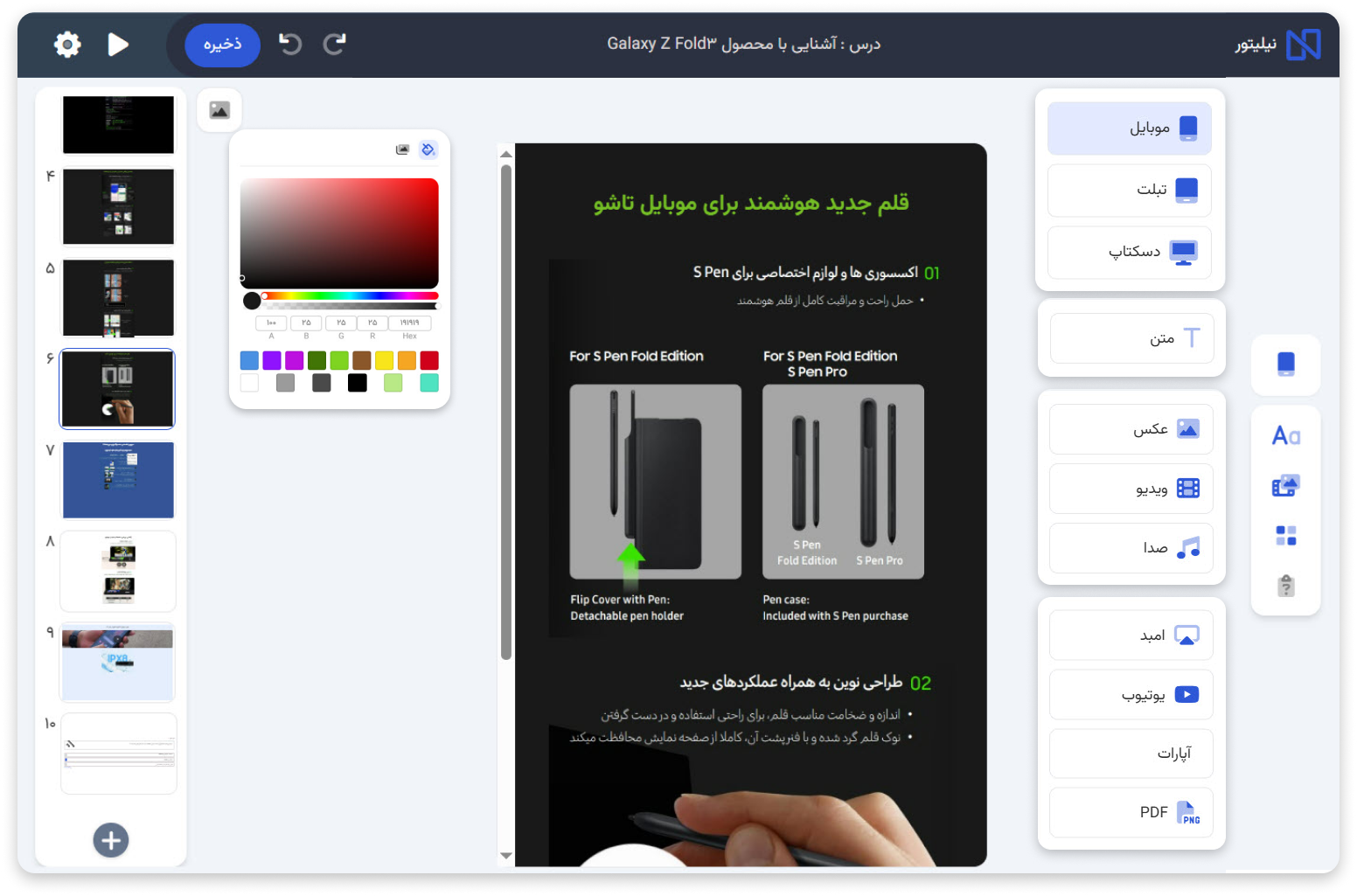Select slide thumbnail number ۵
This screenshot has width=1357, height=896.
click(118, 298)
